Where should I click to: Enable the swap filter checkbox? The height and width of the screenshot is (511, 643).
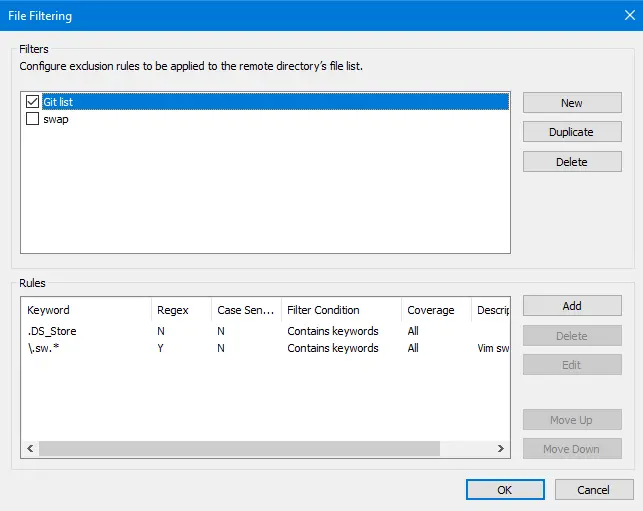(x=33, y=119)
